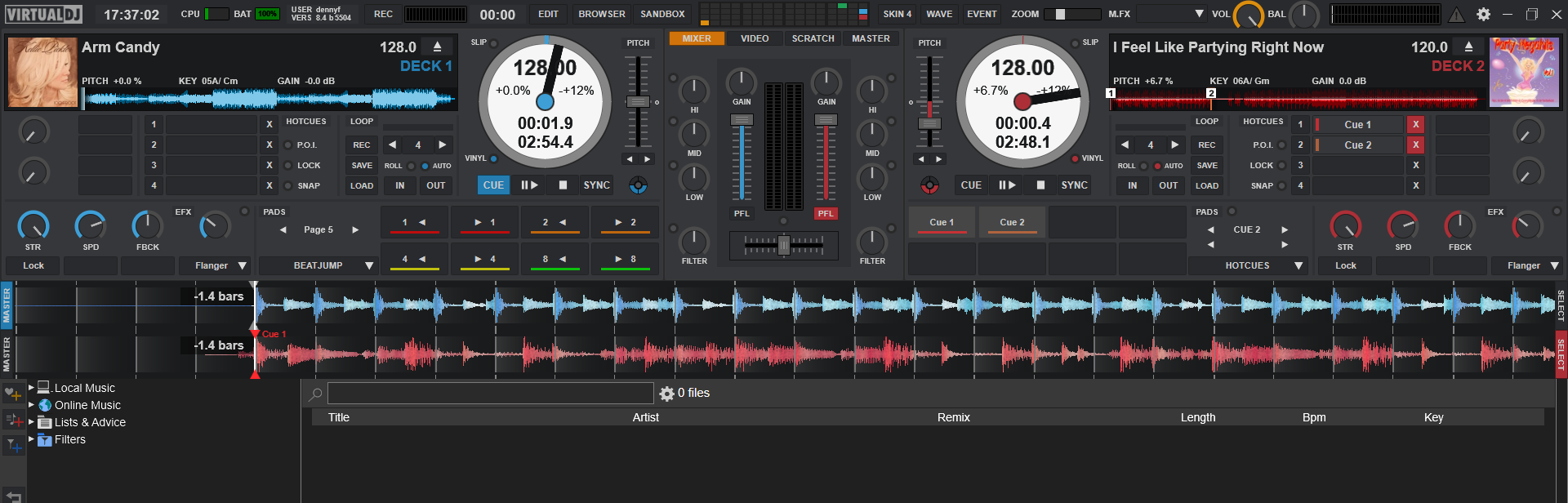
Task: Expand the Filters folder
Action: pyautogui.click(x=31, y=439)
